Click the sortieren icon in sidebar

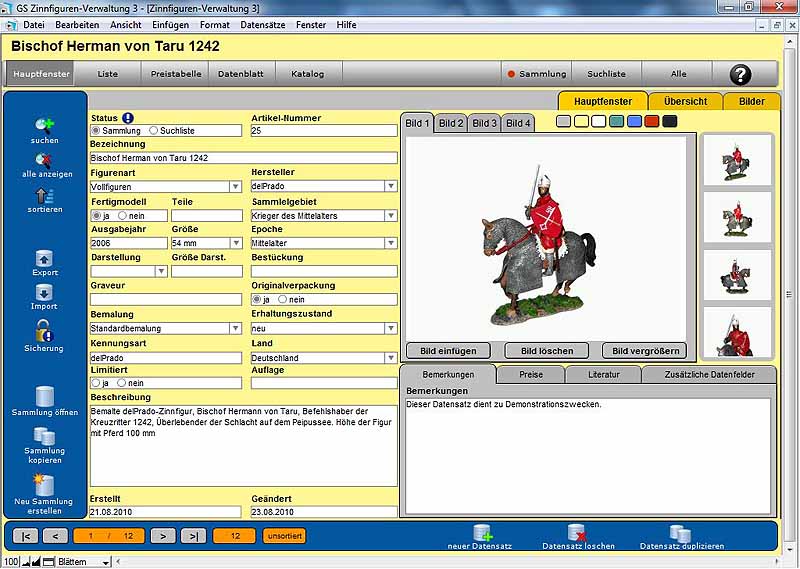click(44, 195)
